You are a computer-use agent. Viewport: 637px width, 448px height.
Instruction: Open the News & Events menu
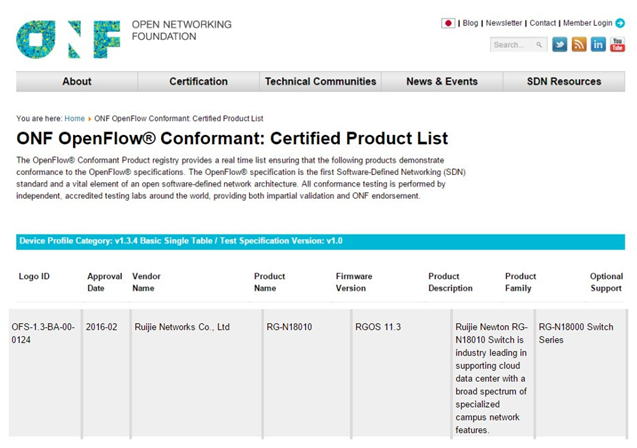(x=442, y=82)
